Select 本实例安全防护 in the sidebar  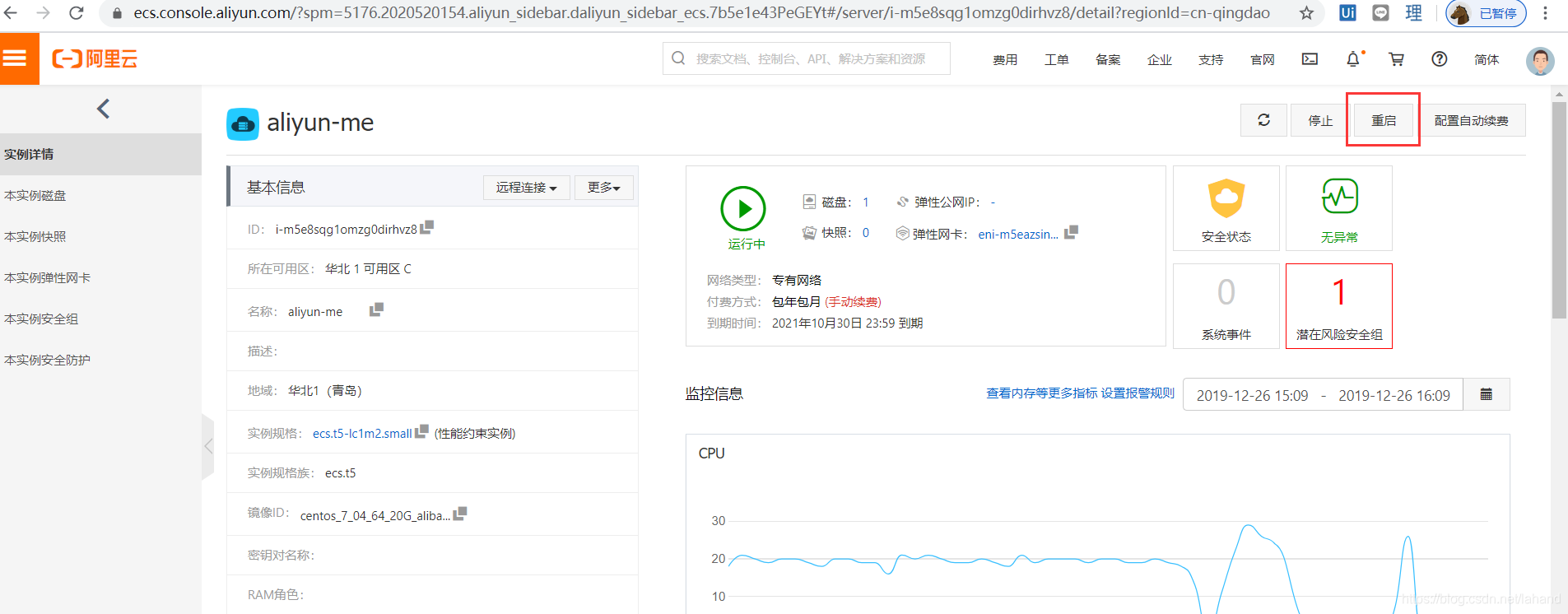point(100,360)
